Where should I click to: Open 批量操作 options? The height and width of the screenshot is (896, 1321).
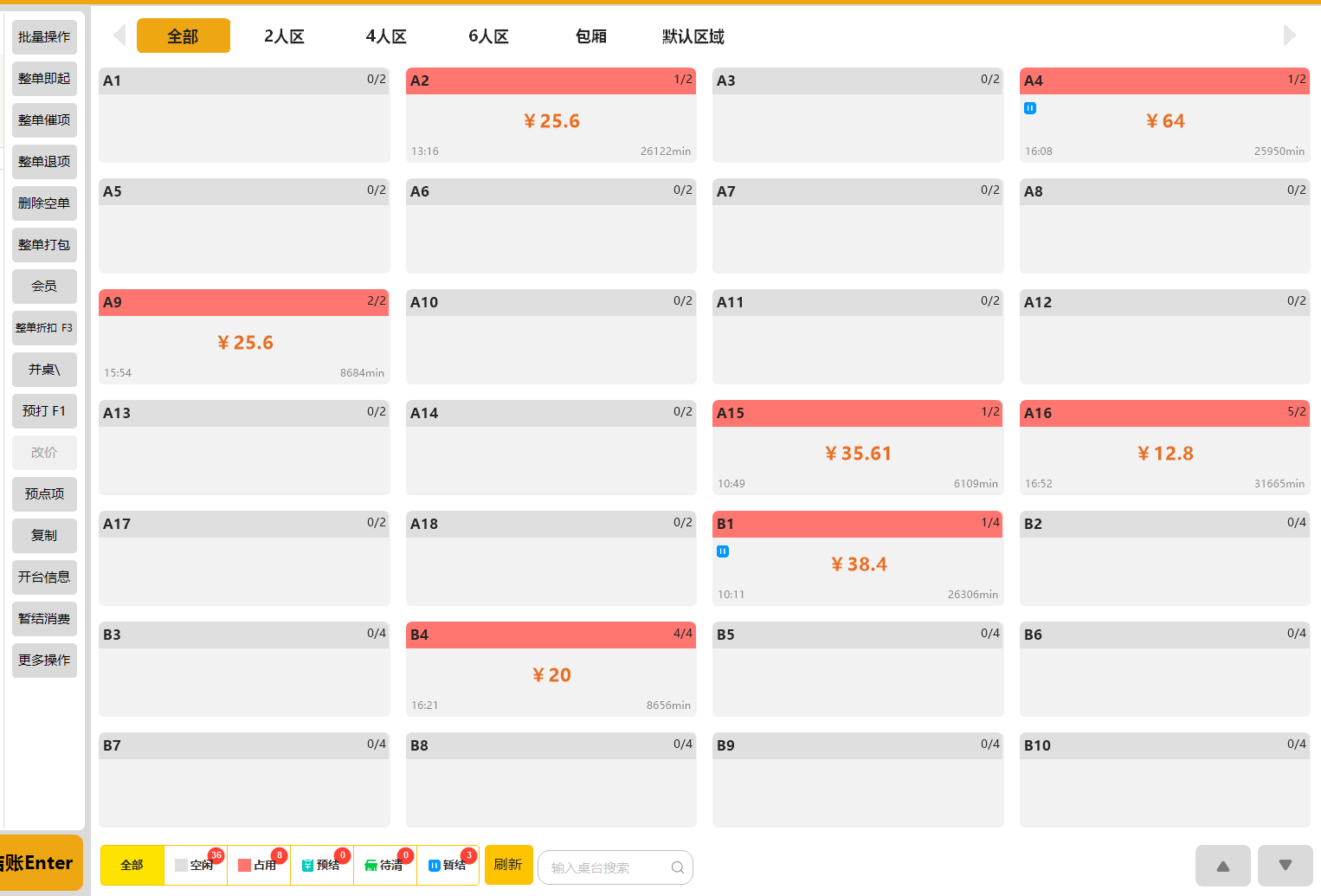click(x=44, y=37)
